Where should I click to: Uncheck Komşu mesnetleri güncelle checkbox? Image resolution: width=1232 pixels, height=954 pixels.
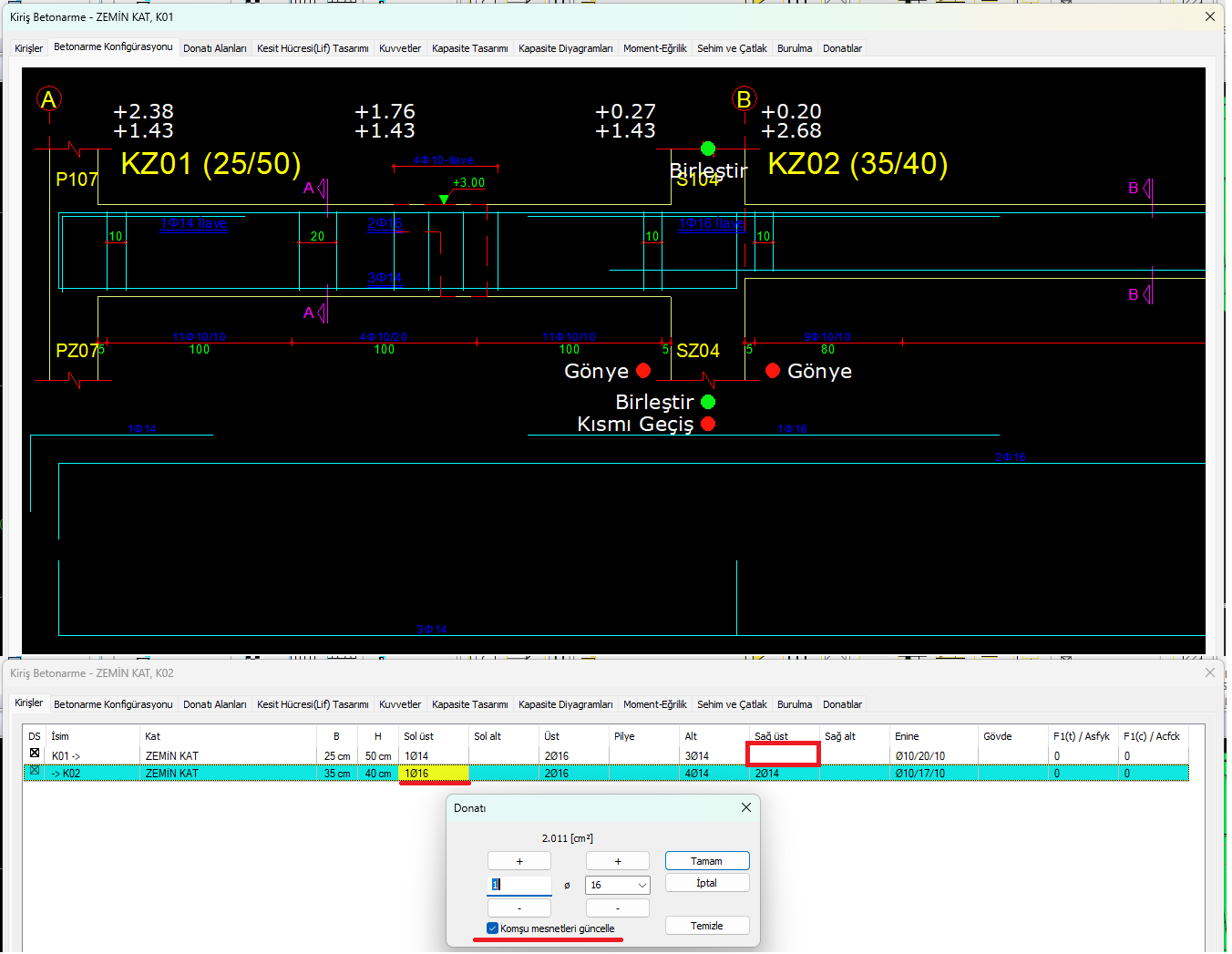coord(493,928)
